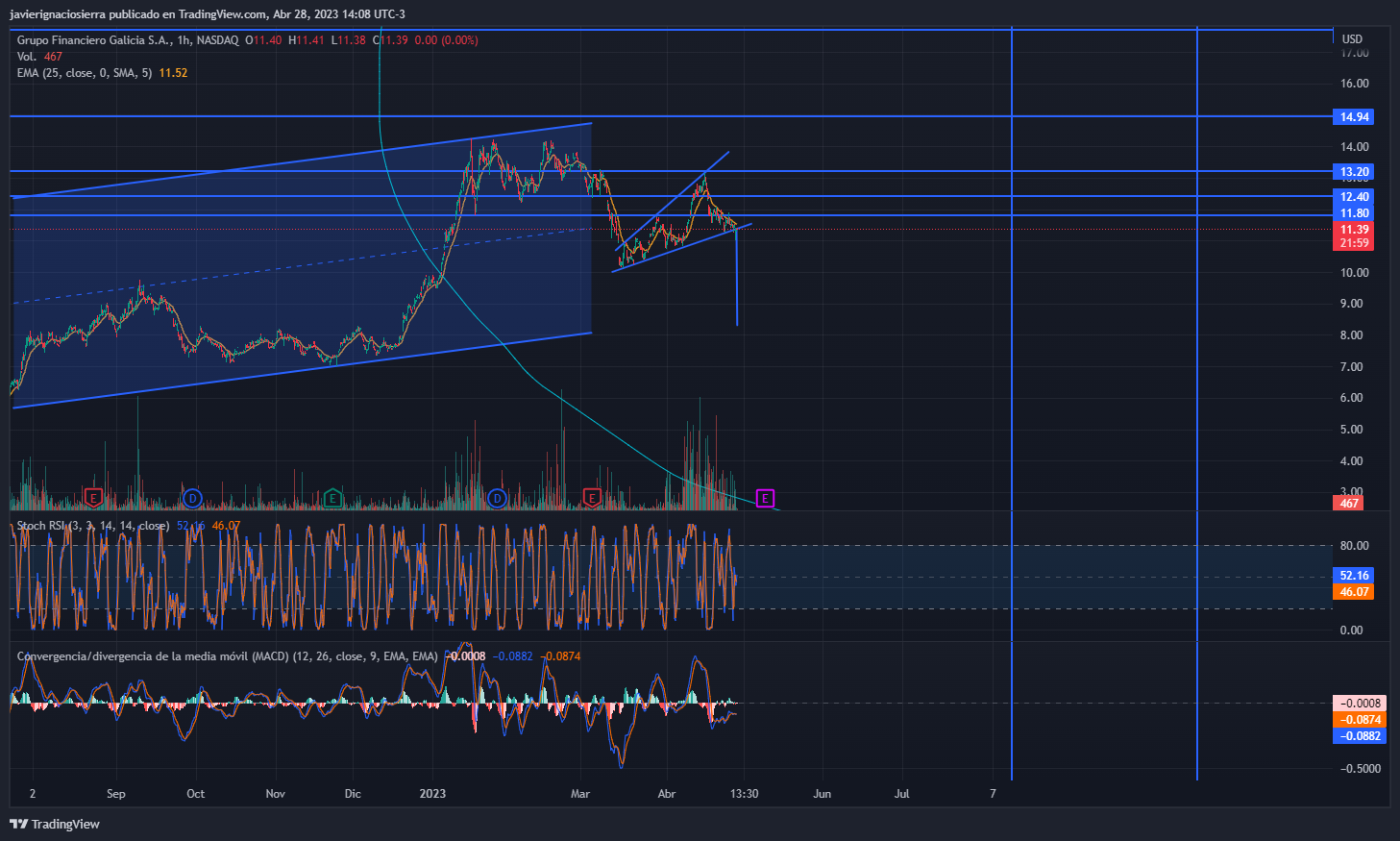This screenshot has height=841, width=1400.
Task: Click the red earnings marker near September
Action: click(93, 498)
